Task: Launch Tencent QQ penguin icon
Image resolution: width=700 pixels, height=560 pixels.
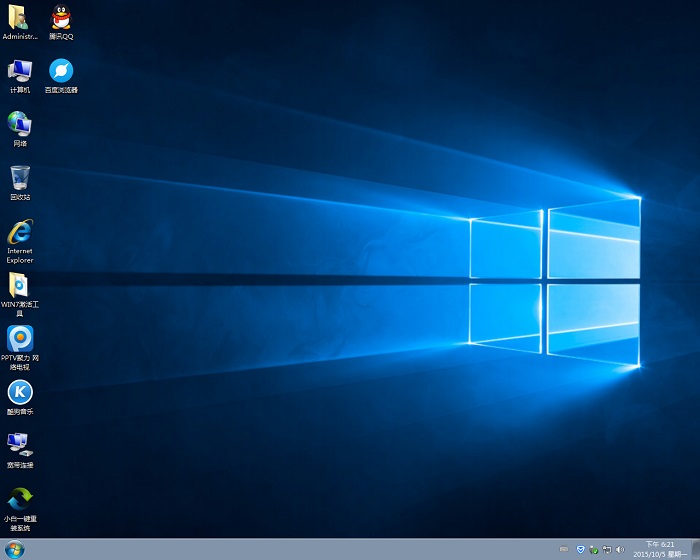Action: [61, 18]
